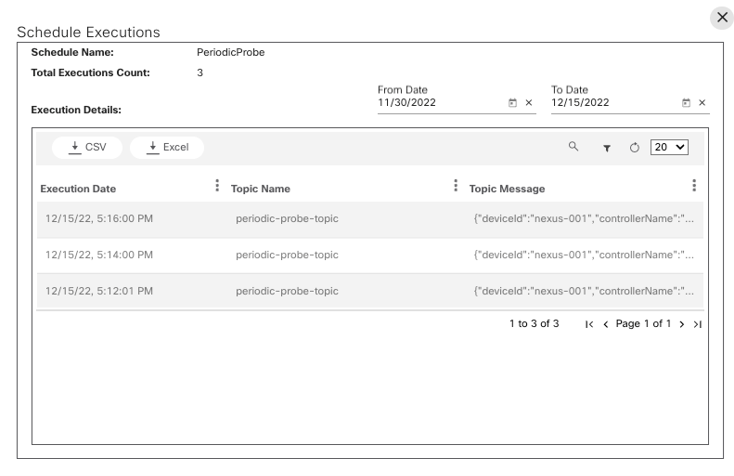Close the Schedule Executions dialog
The image size is (734, 476).
[722, 17]
